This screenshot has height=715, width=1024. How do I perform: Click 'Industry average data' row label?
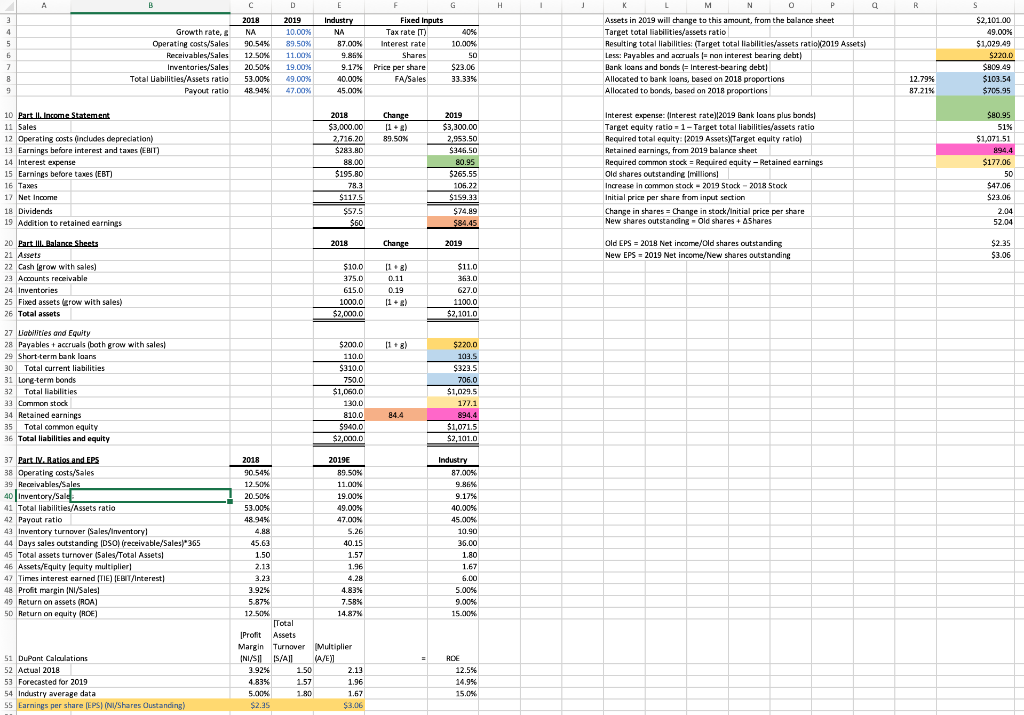(x=57, y=694)
